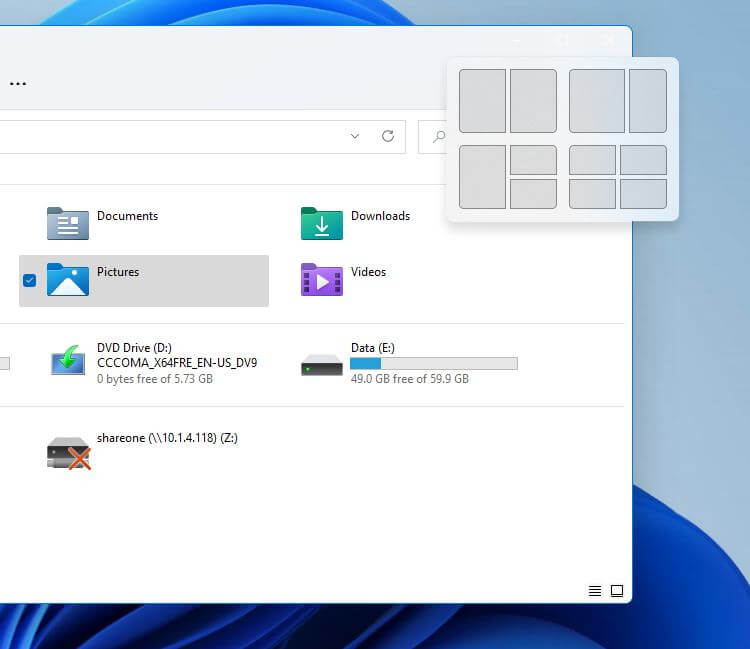
Task: Open the See more (…) menu
Action: point(18,83)
